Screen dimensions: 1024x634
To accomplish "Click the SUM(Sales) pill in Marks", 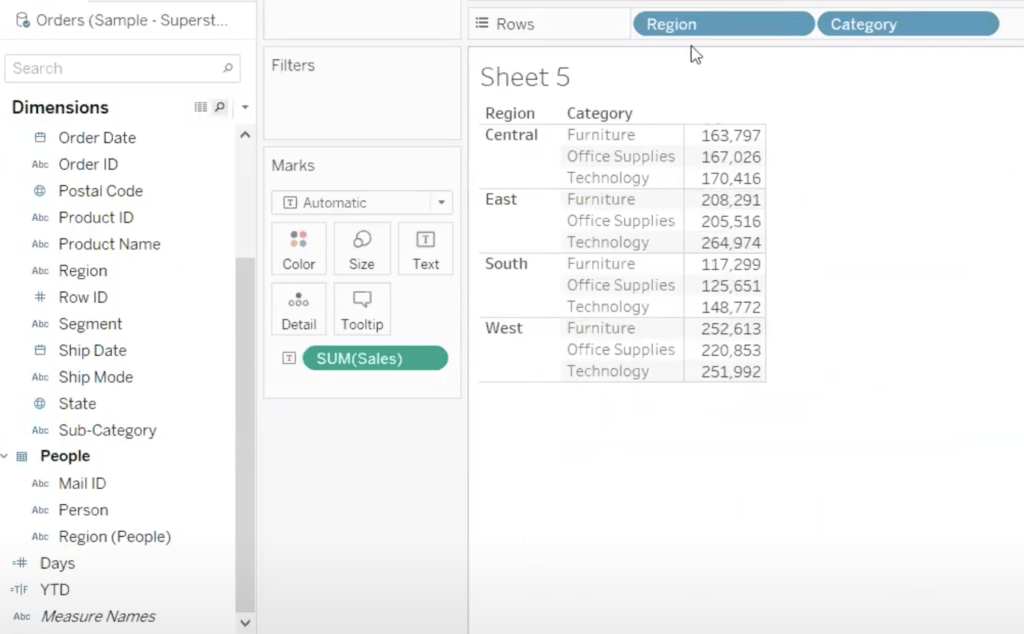I will coord(375,358).
